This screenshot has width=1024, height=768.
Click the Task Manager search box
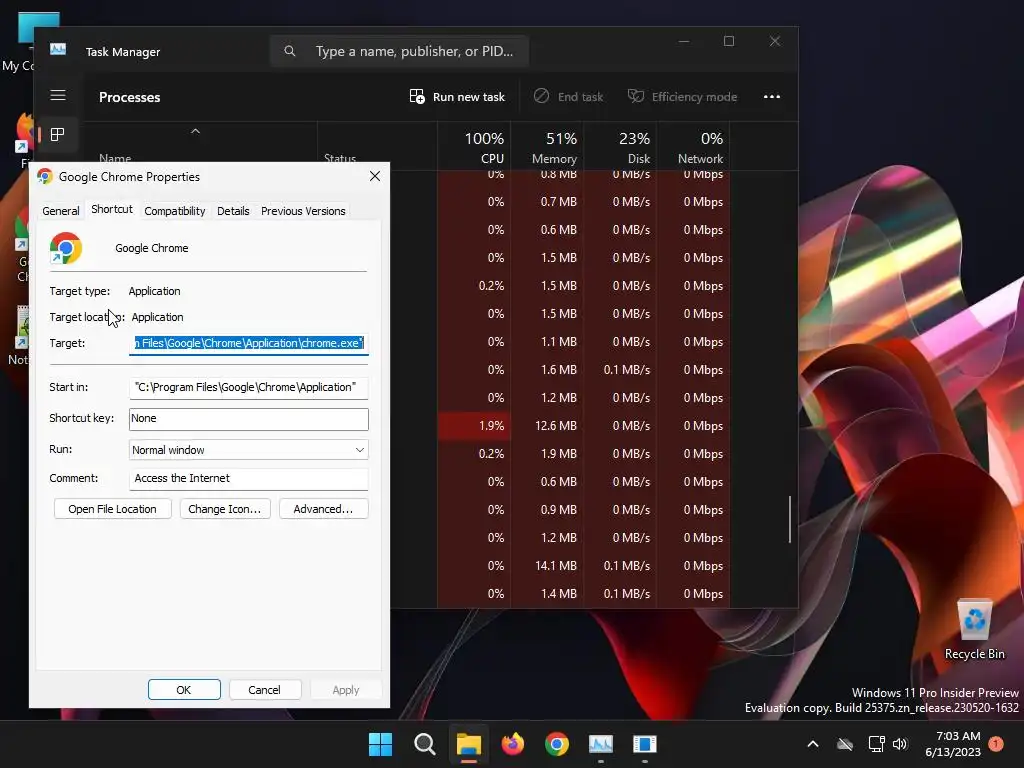pyautogui.click(x=399, y=51)
